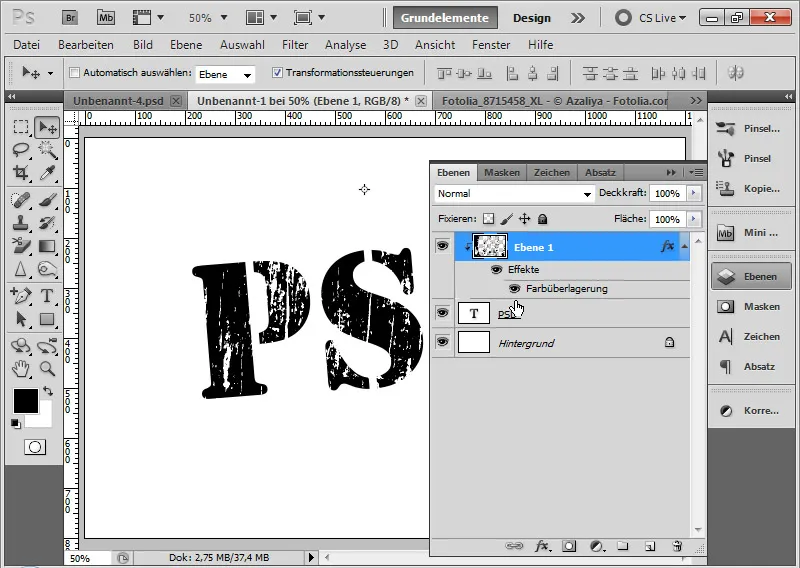Open the Ebene menu
The width and height of the screenshot is (800, 568).
pos(186,45)
